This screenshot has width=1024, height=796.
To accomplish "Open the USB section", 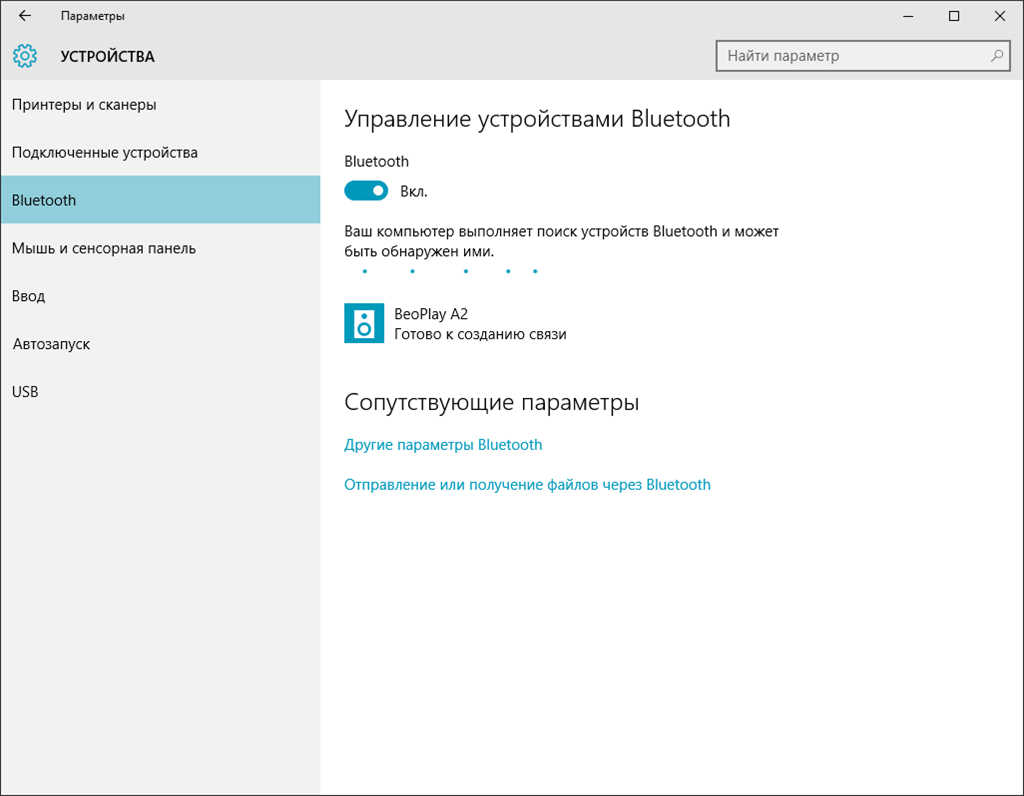I will [x=161, y=391].
